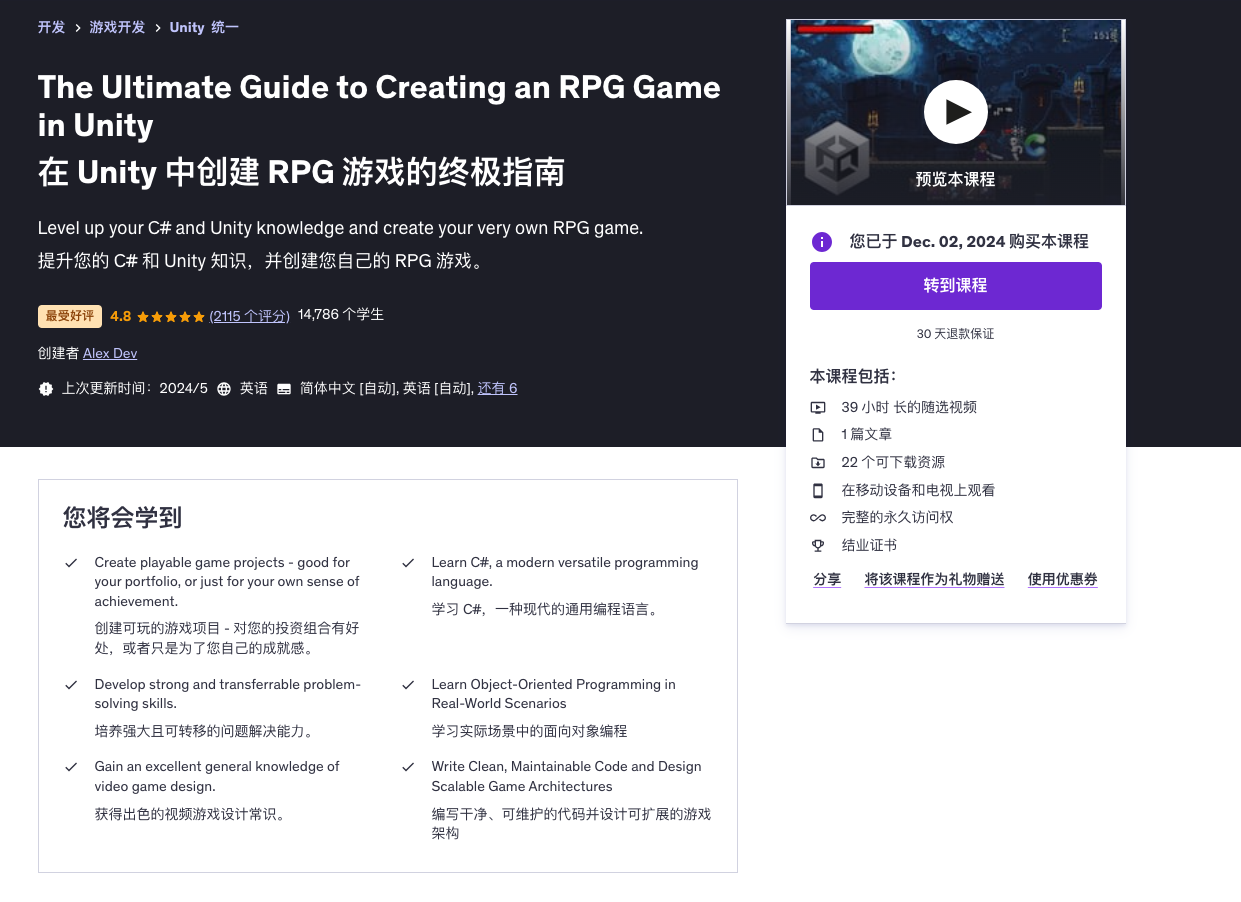Click the 创建者 label
Screen dimensions: 1241x902
pyautogui.click(x=58, y=353)
